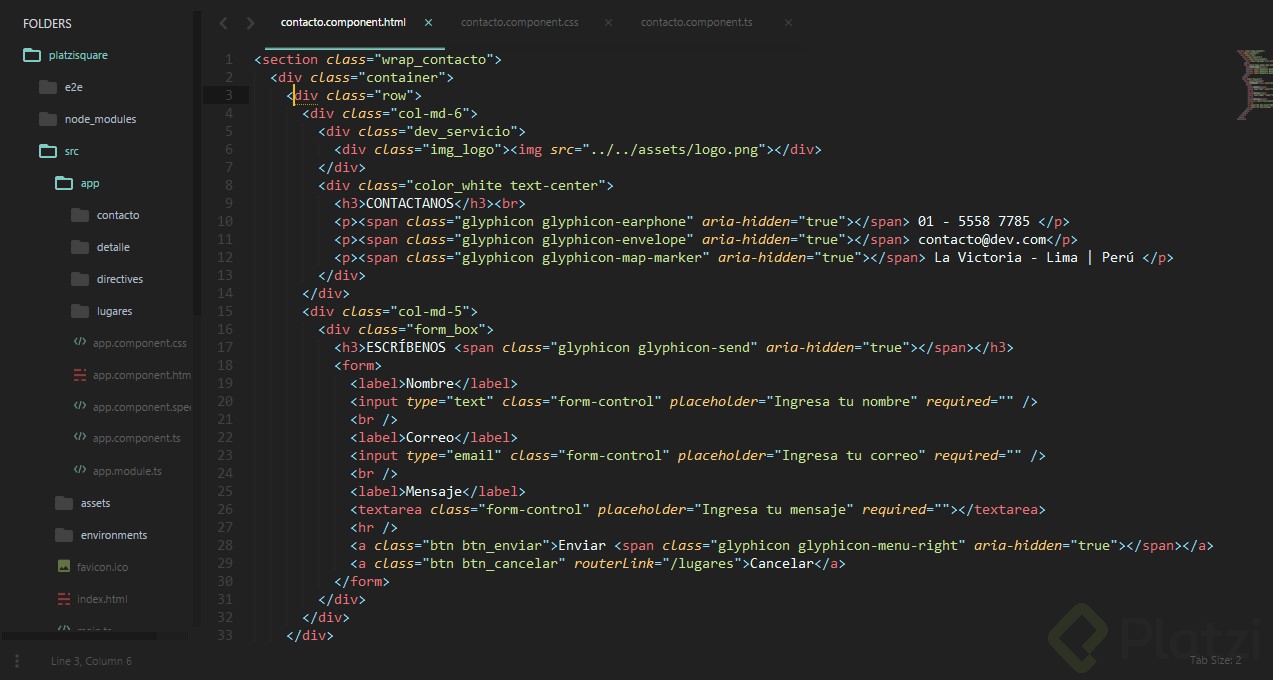Viewport: 1273px width, 680px height.
Task: Switch to the contacto.component.css tab
Action: pyautogui.click(x=519, y=21)
